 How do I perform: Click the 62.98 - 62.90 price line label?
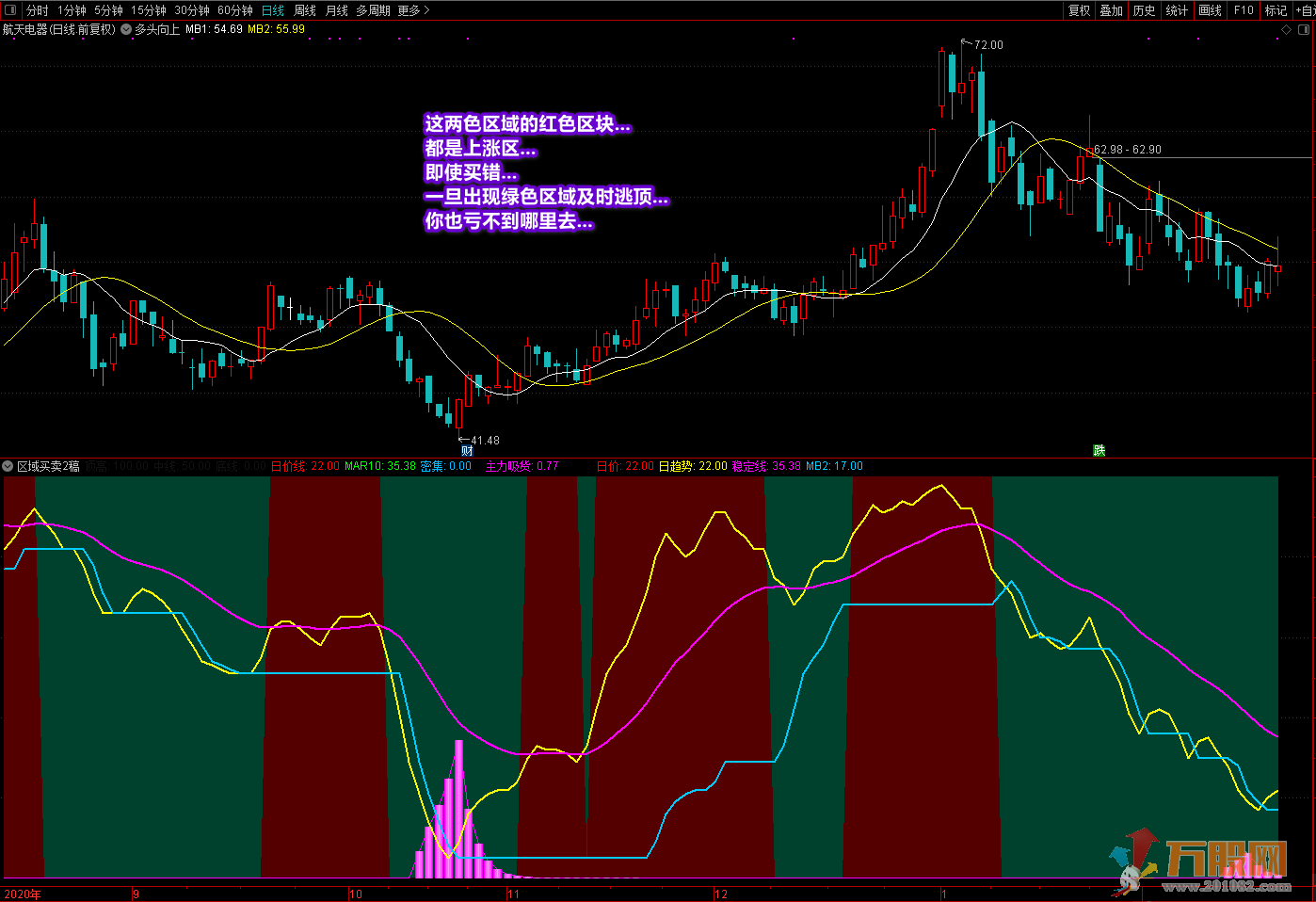1127,150
